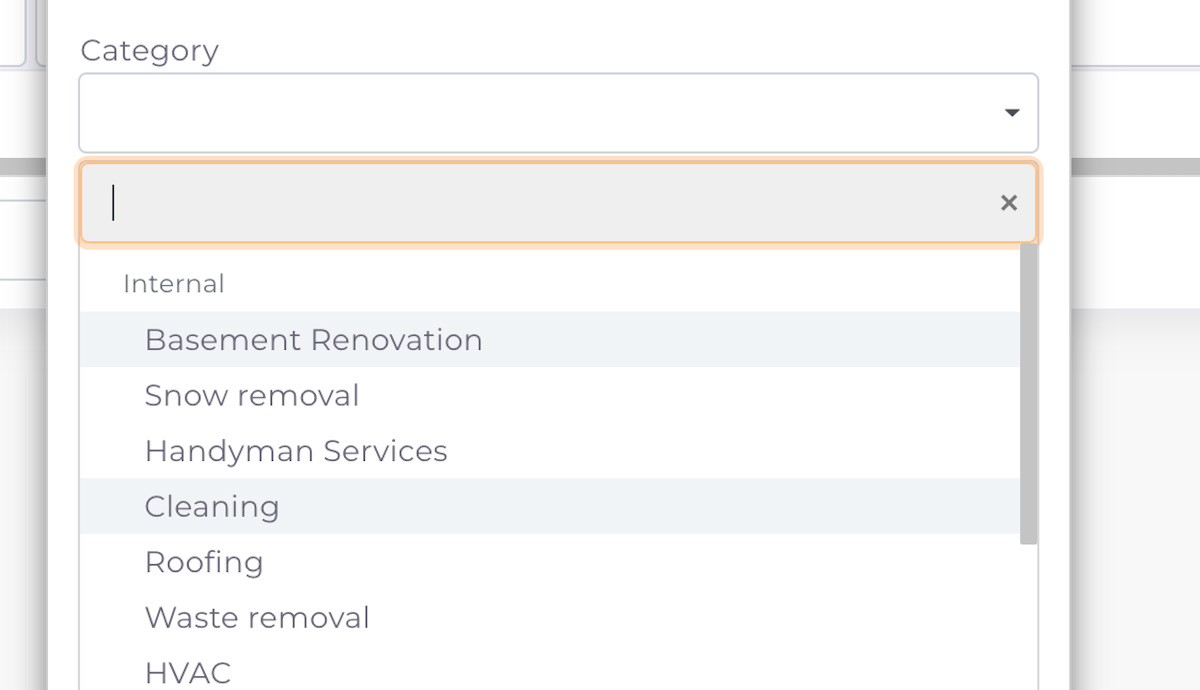
Task: Click the Internal group header
Action: (173, 284)
